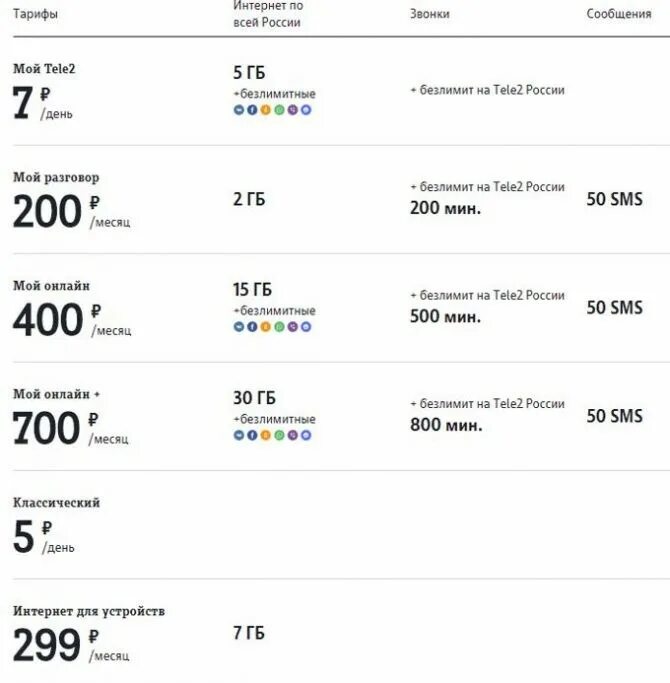Click the Интернет по всей России column header

[267, 14]
